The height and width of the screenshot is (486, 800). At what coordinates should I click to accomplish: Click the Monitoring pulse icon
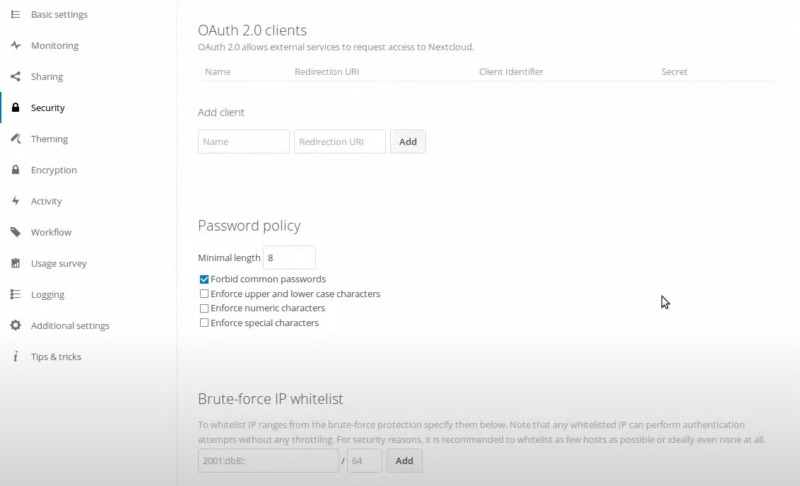tap(15, 46)
